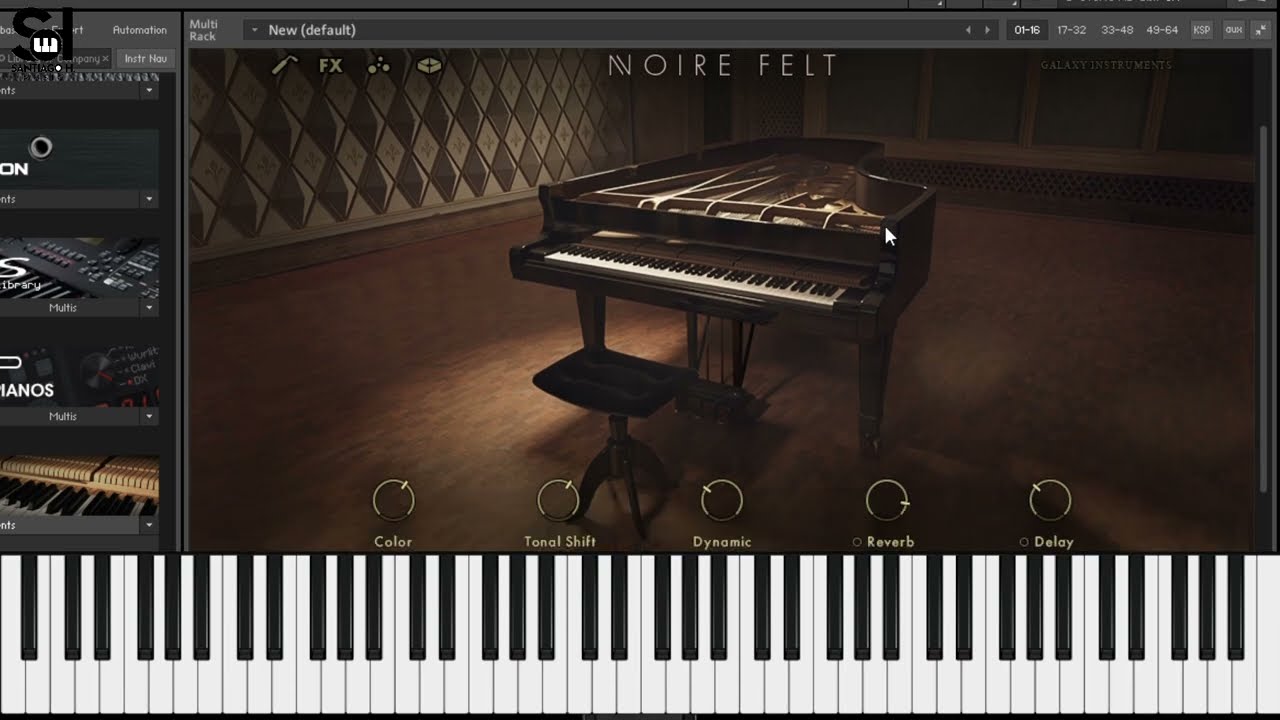1280x720 pixels.
Task: Expand the topmost library dropdown arrow in sidebar
Action: 149,90
